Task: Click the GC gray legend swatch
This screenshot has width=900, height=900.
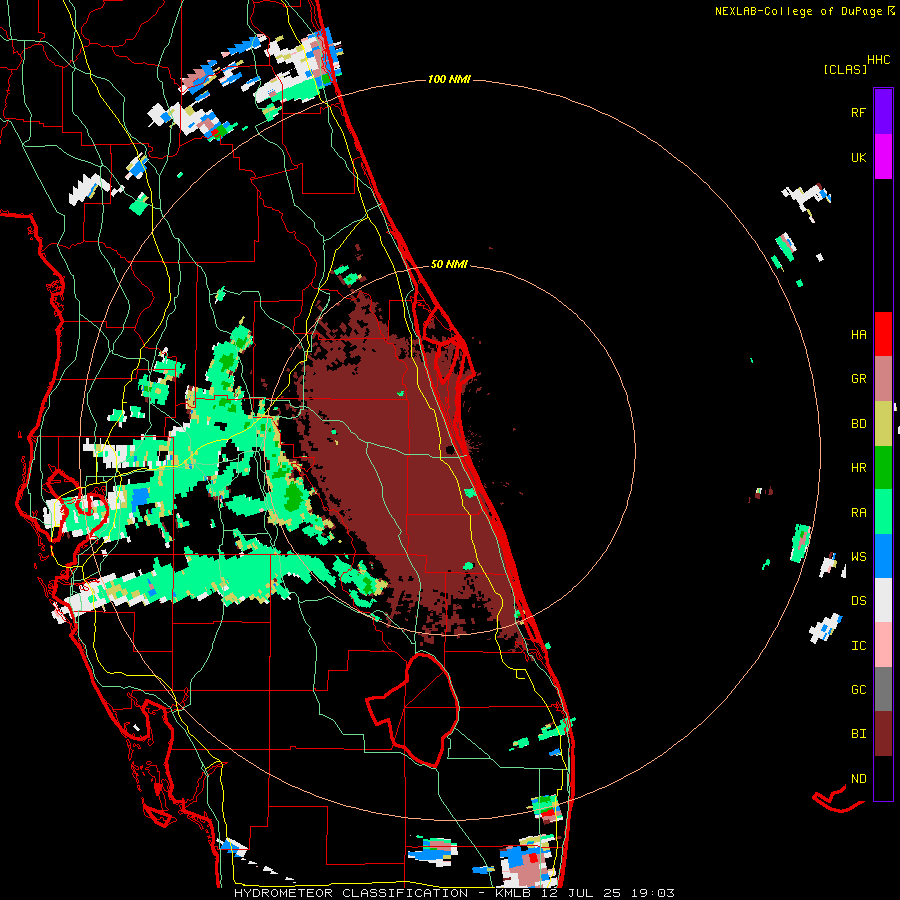Action: click(883, 689)
